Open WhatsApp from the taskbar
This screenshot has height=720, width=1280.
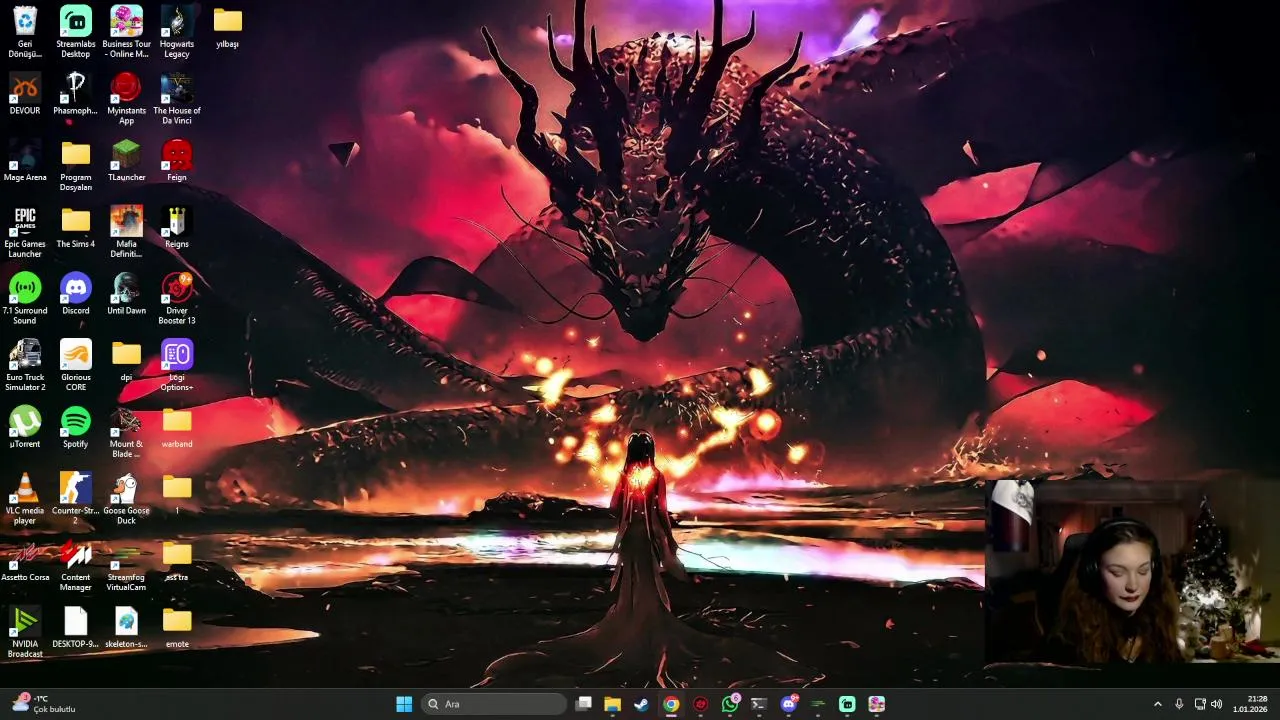[730, 704]
